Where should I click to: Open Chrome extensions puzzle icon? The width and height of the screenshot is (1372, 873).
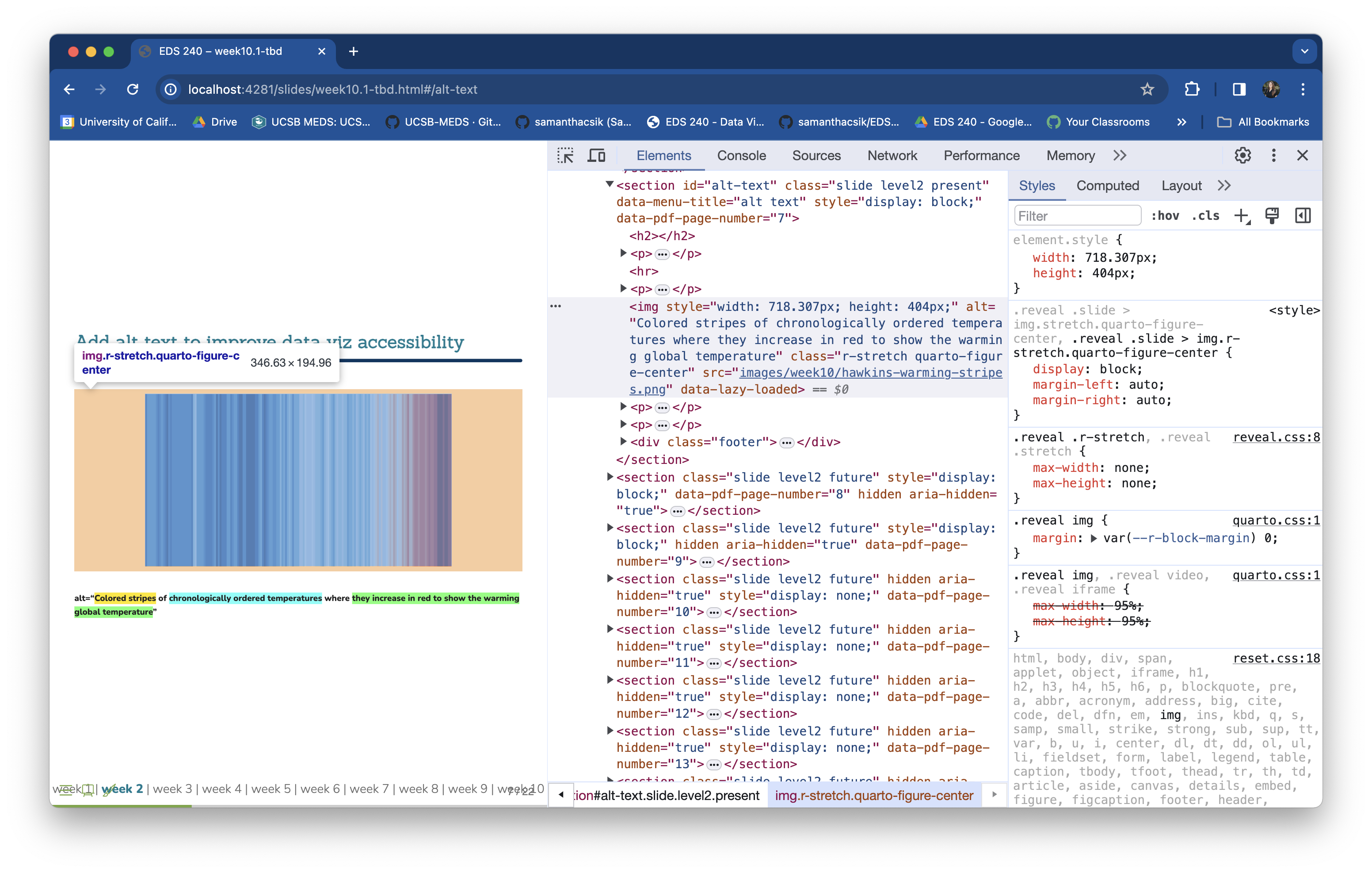pos(1192,89)
